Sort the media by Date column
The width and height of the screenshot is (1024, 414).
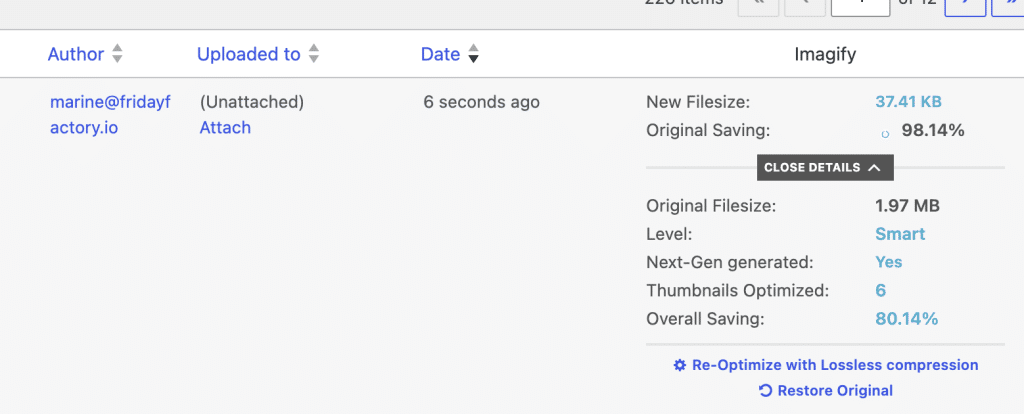pyautogui.click(x=440, y=54)
